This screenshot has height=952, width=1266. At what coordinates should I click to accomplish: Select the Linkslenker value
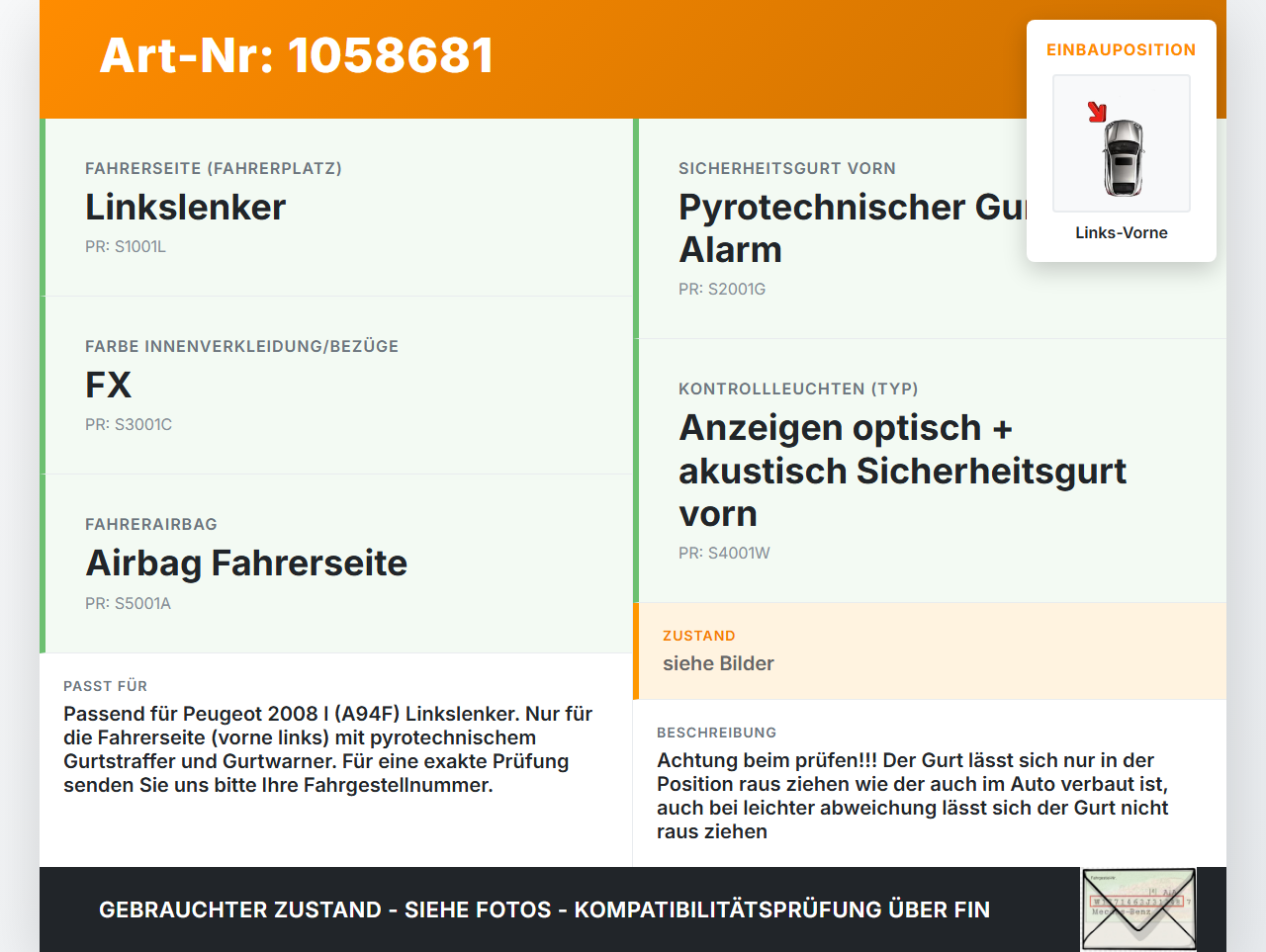186,207
